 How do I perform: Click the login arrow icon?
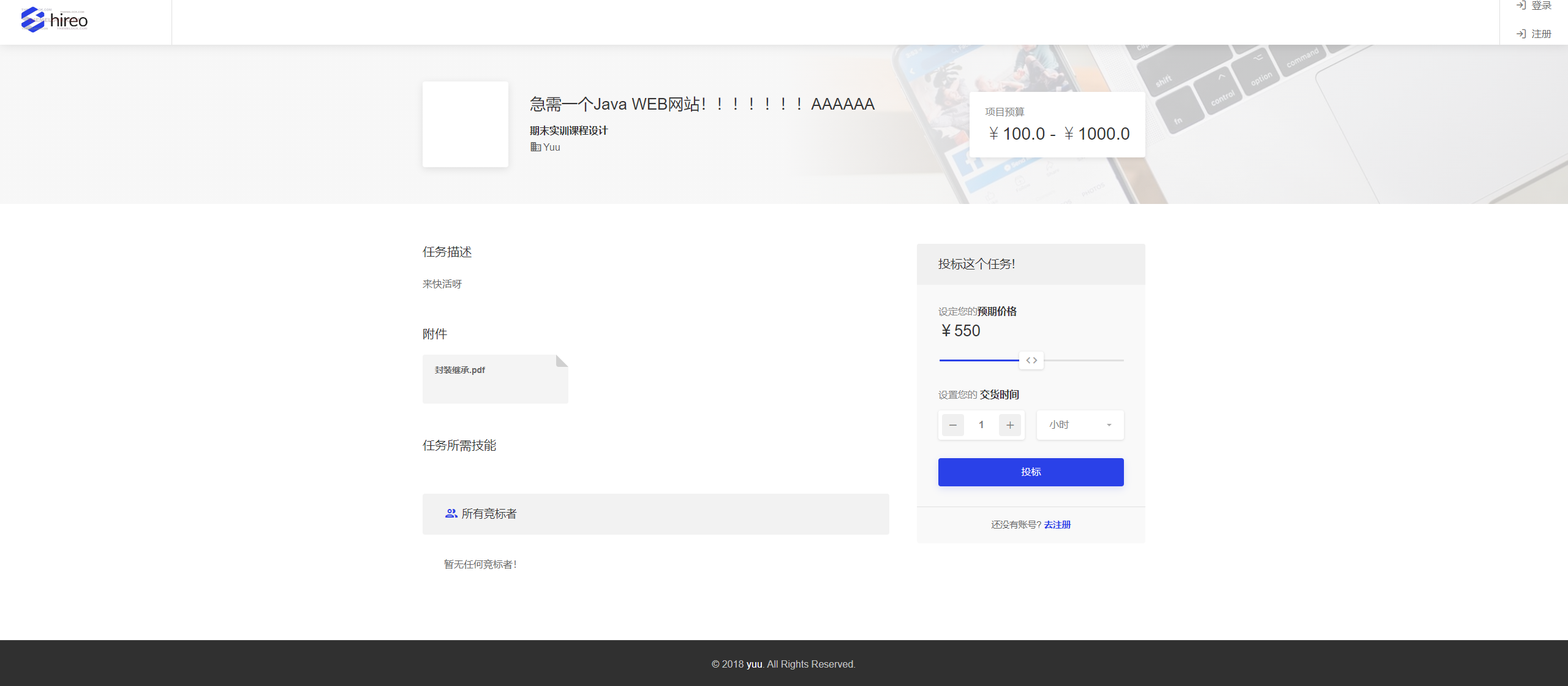pos(1521,6)
